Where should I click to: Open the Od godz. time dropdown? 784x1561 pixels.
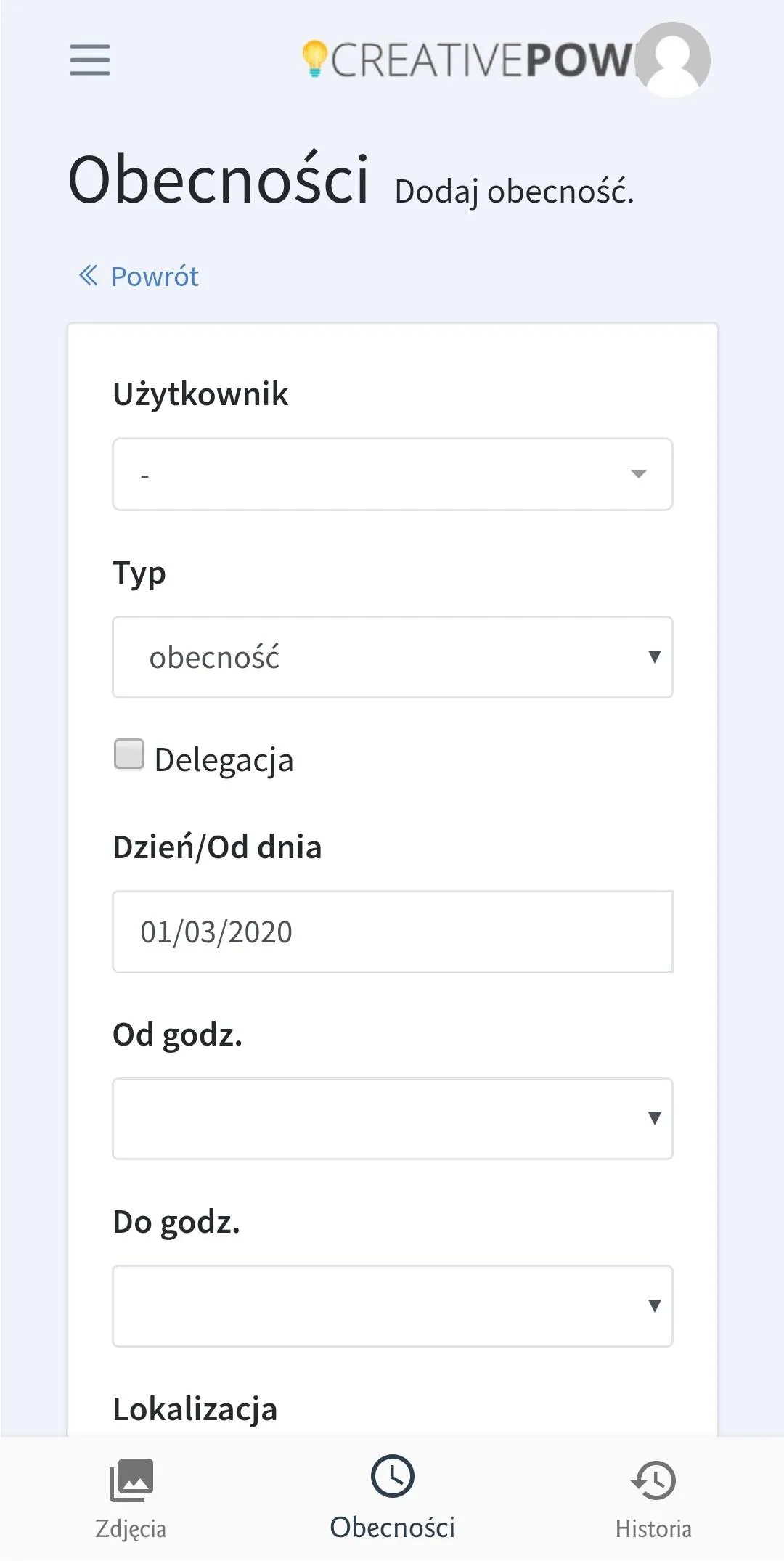pos(392,1119)
